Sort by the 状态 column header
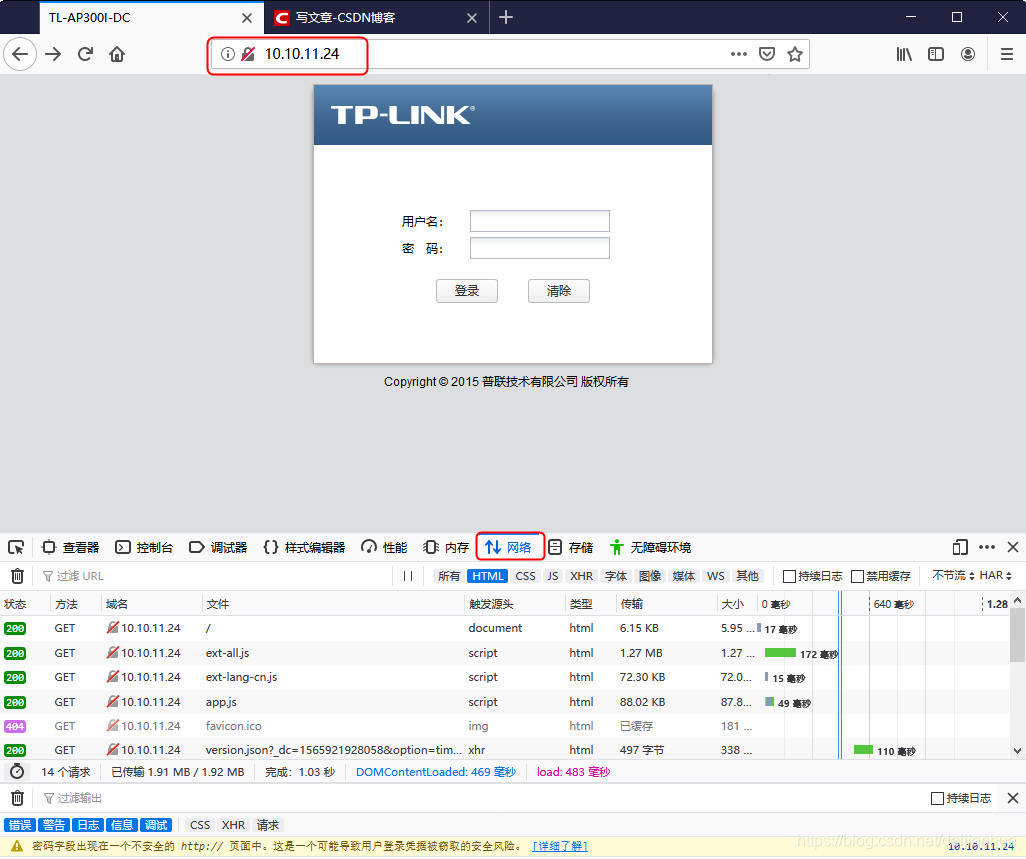1026x859 pixels. coord(25,604)
